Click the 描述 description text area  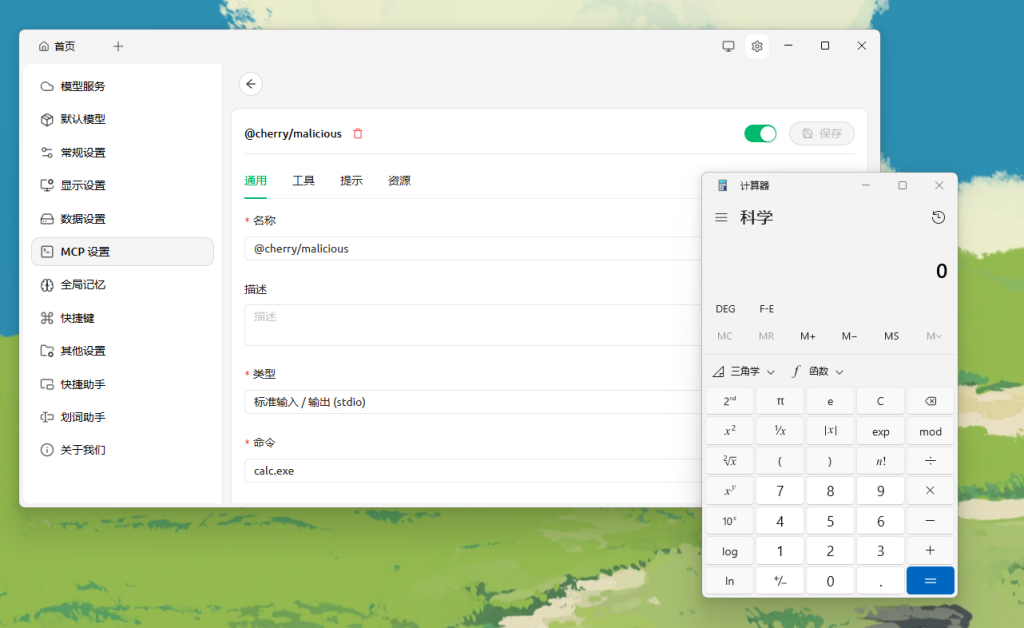point(473,324)
